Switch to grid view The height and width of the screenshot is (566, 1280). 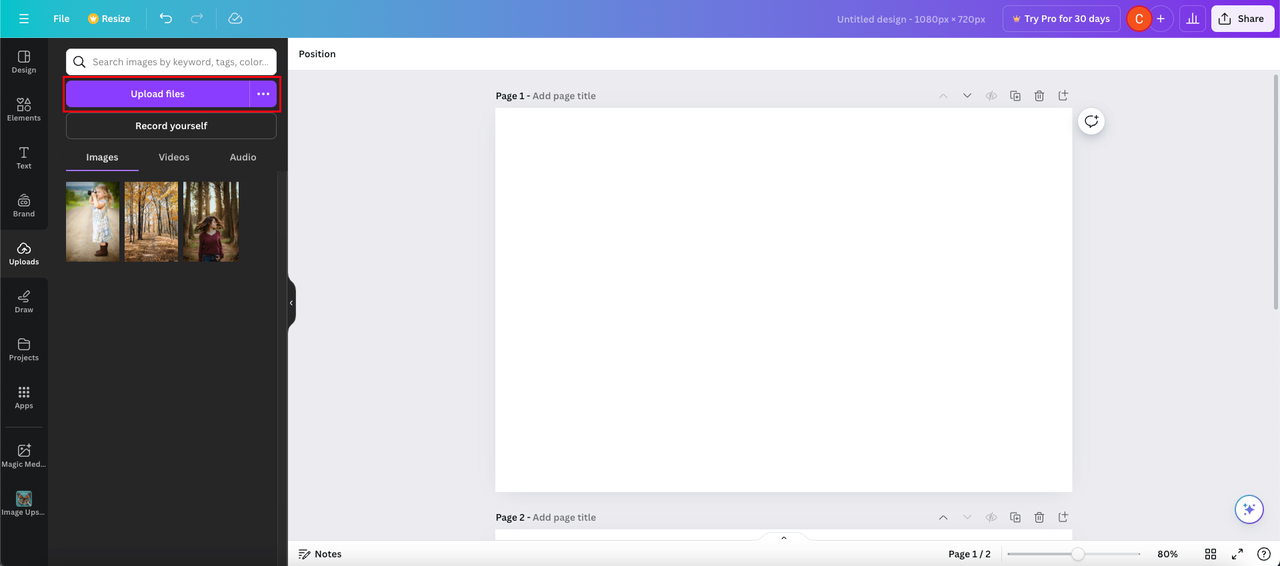click(x=1210, y=554)
